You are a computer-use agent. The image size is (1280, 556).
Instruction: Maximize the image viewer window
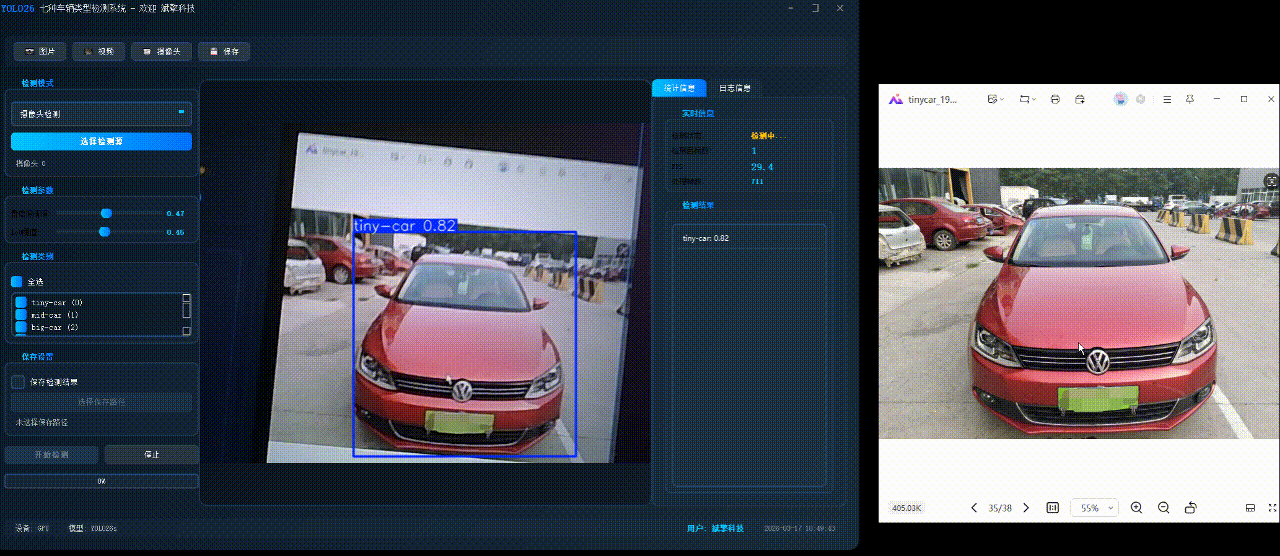click(x=1244, y=99)
